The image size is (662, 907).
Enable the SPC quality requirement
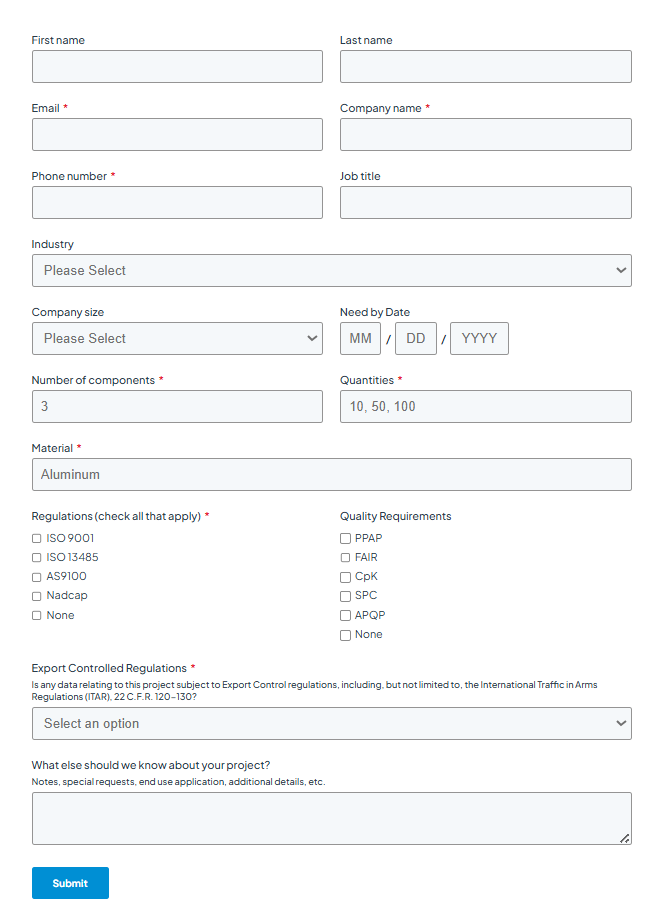[x=345, y=595]
